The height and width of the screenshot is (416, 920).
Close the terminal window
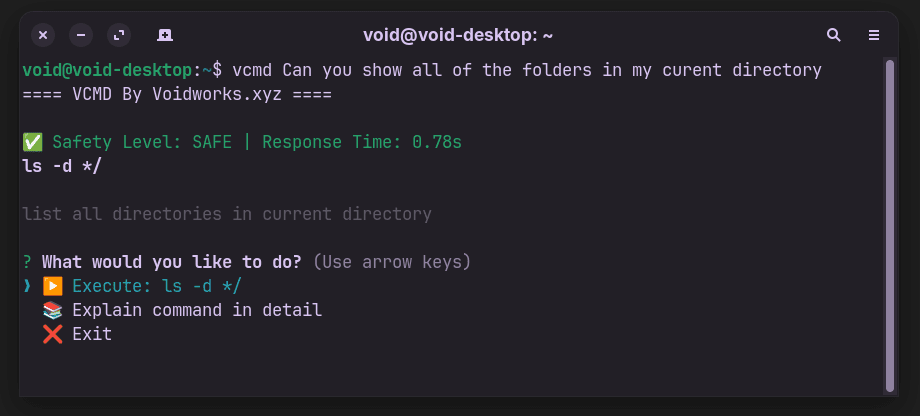(43, 35)
